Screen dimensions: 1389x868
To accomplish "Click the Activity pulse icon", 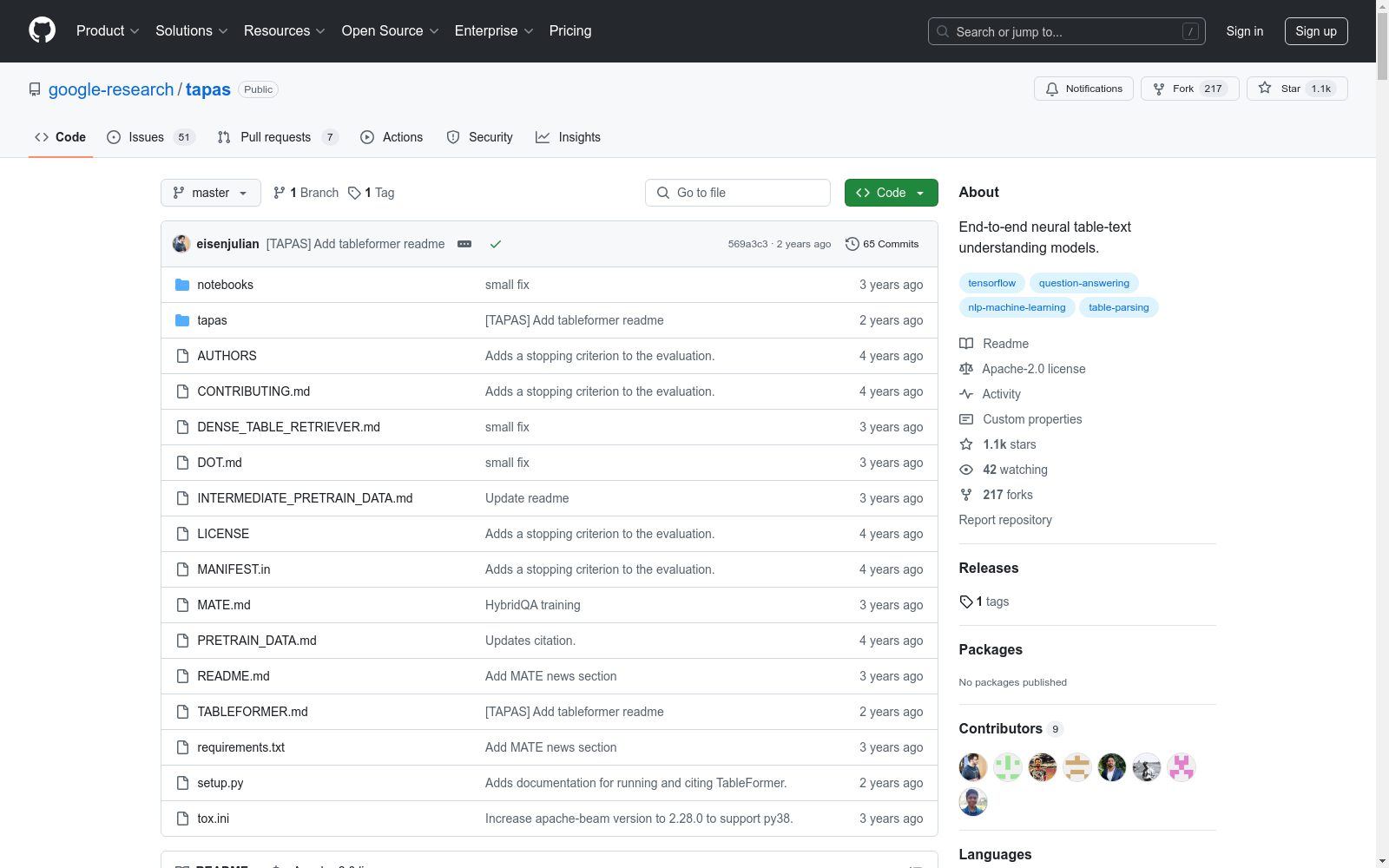I will [x=966, y=394].
